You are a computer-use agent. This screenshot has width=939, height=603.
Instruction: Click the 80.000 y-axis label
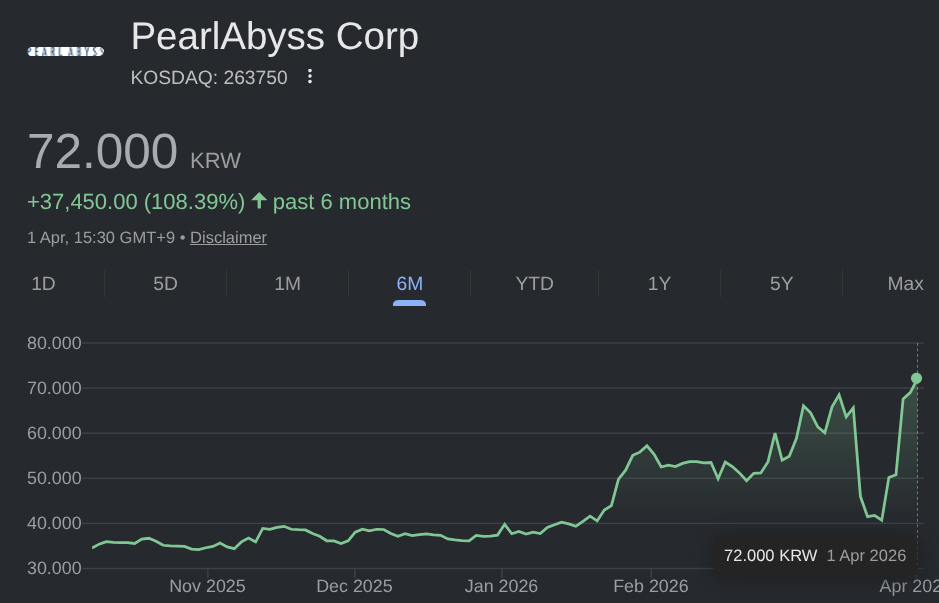pos(54,343)
